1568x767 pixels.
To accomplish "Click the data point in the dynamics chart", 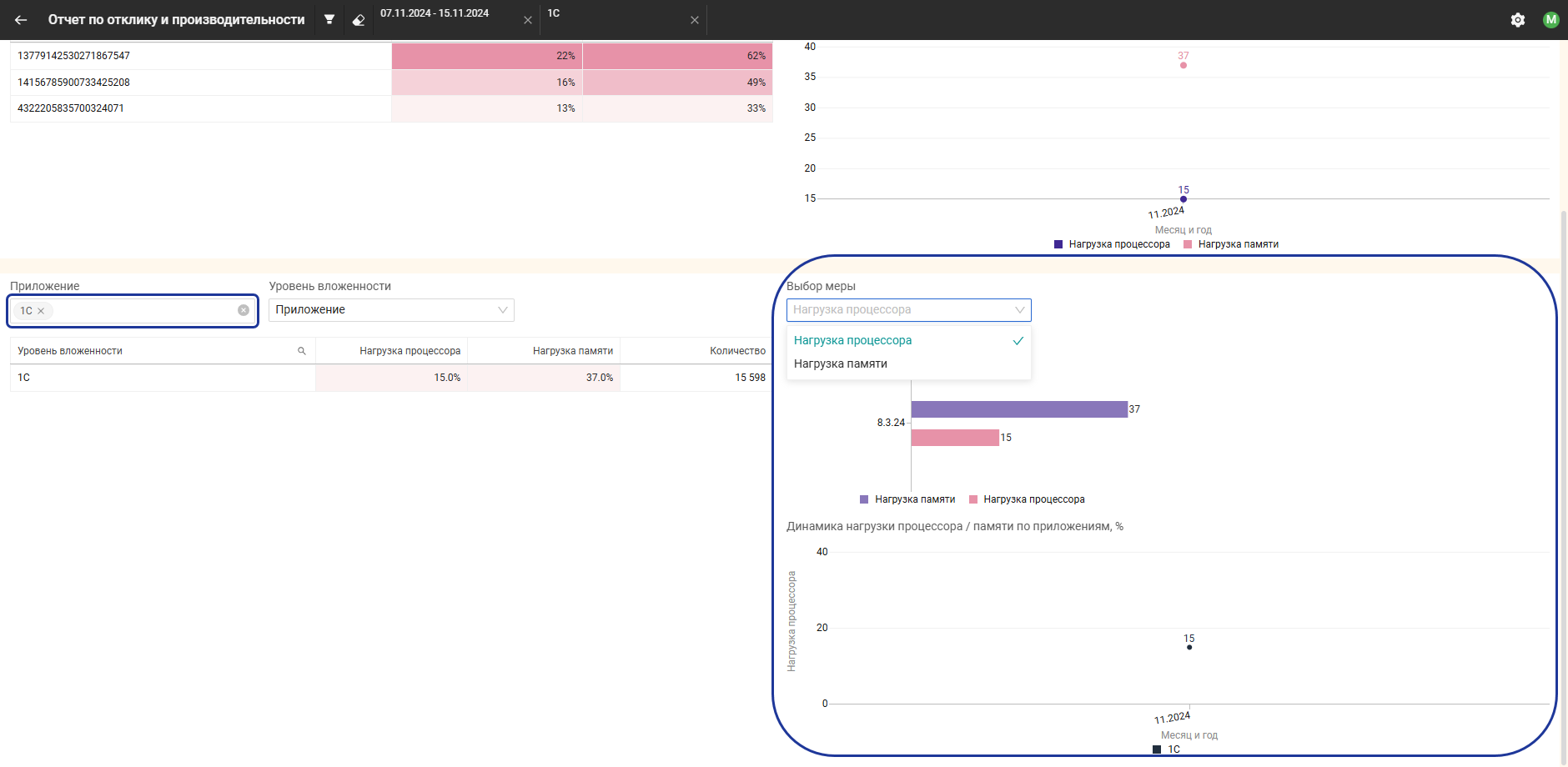I will tap(1189, 647).
